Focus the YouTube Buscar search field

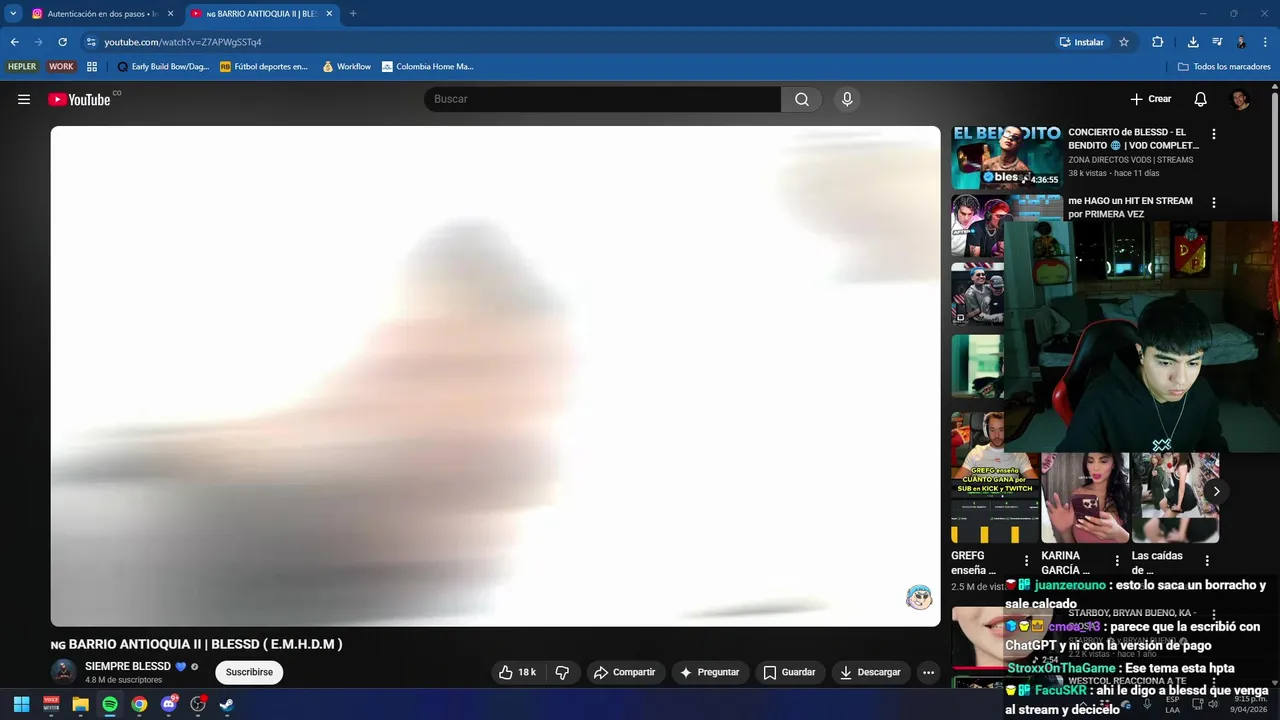[x=602, y=99]
